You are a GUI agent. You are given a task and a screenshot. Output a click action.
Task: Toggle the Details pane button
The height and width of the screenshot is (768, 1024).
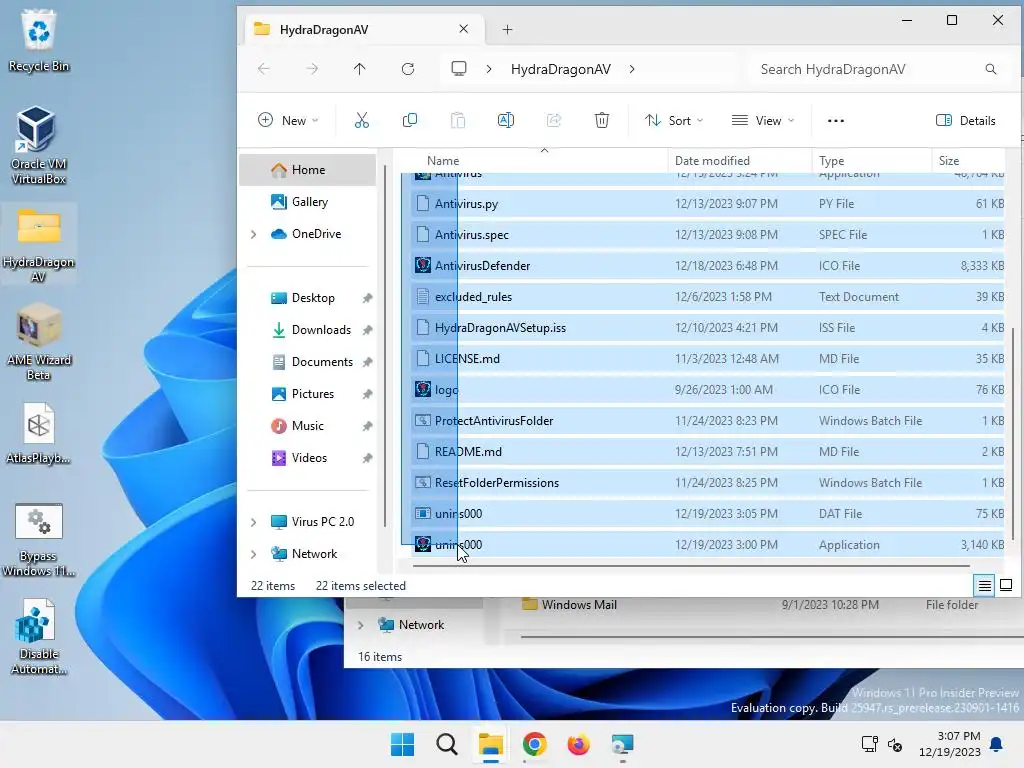click(965, 120)
